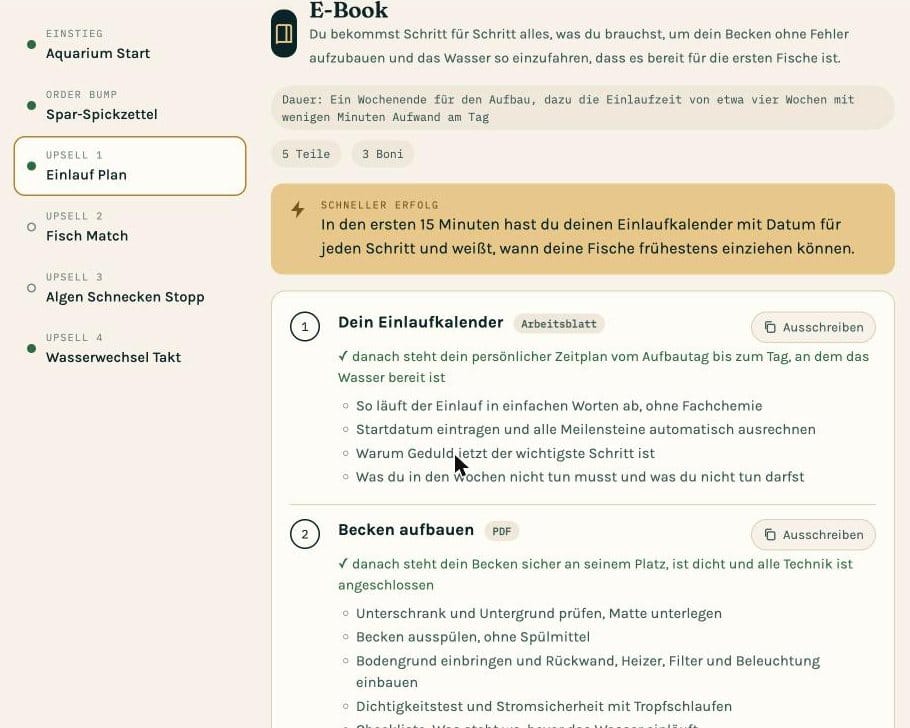Click the Dein Einlaufkalender heading

[x=421, y=322]
